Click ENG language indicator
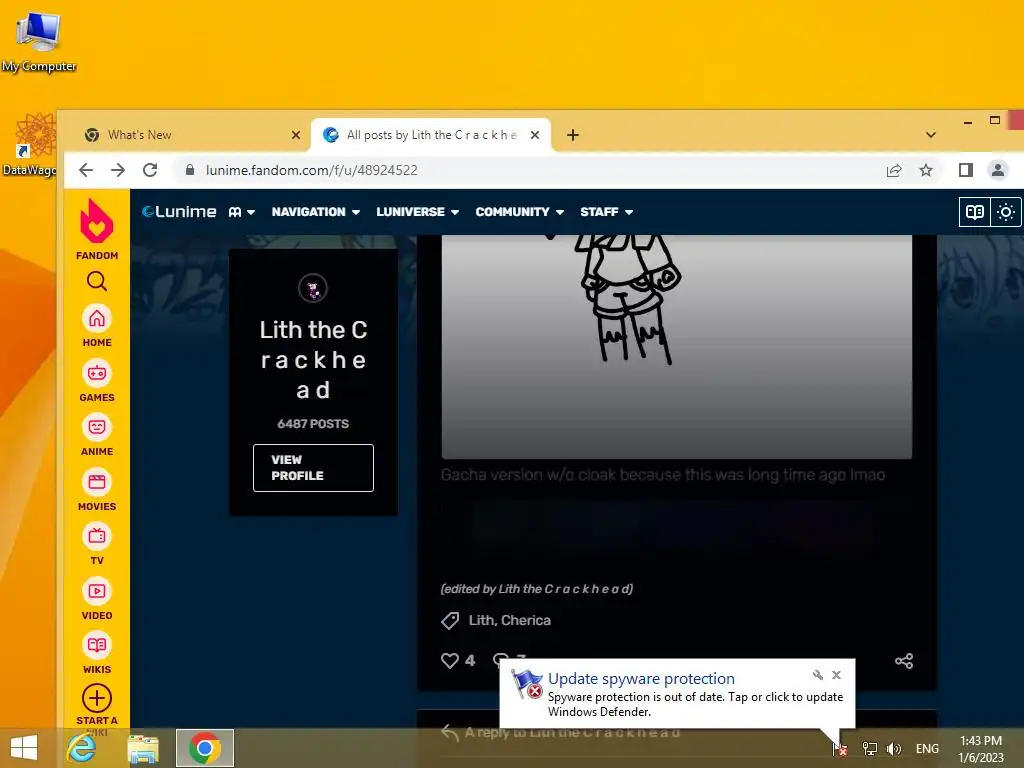The height and width of the screenshot is (768, 1024). pos(927,748)
